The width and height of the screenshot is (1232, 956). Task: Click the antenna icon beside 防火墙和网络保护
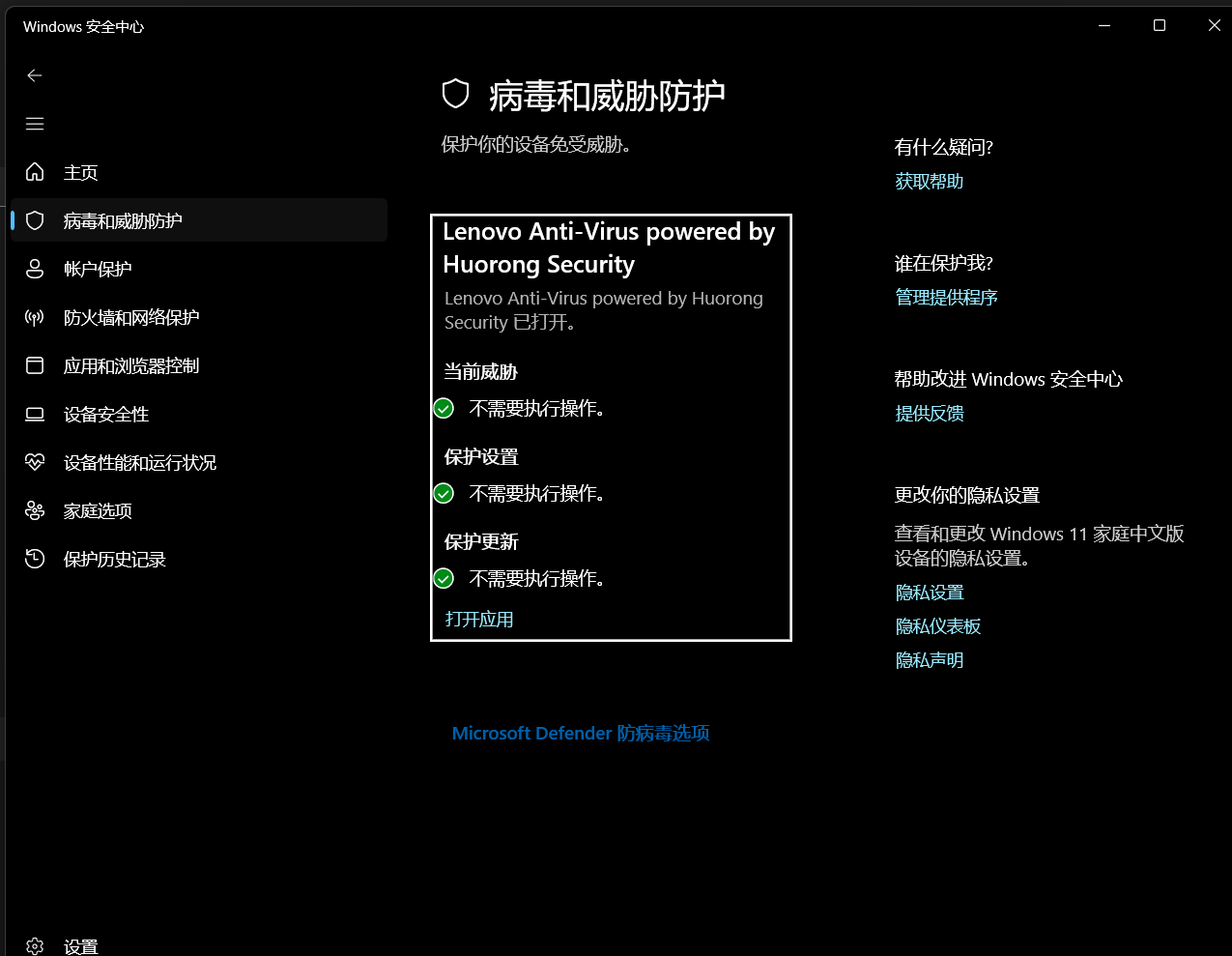[35, 317]
